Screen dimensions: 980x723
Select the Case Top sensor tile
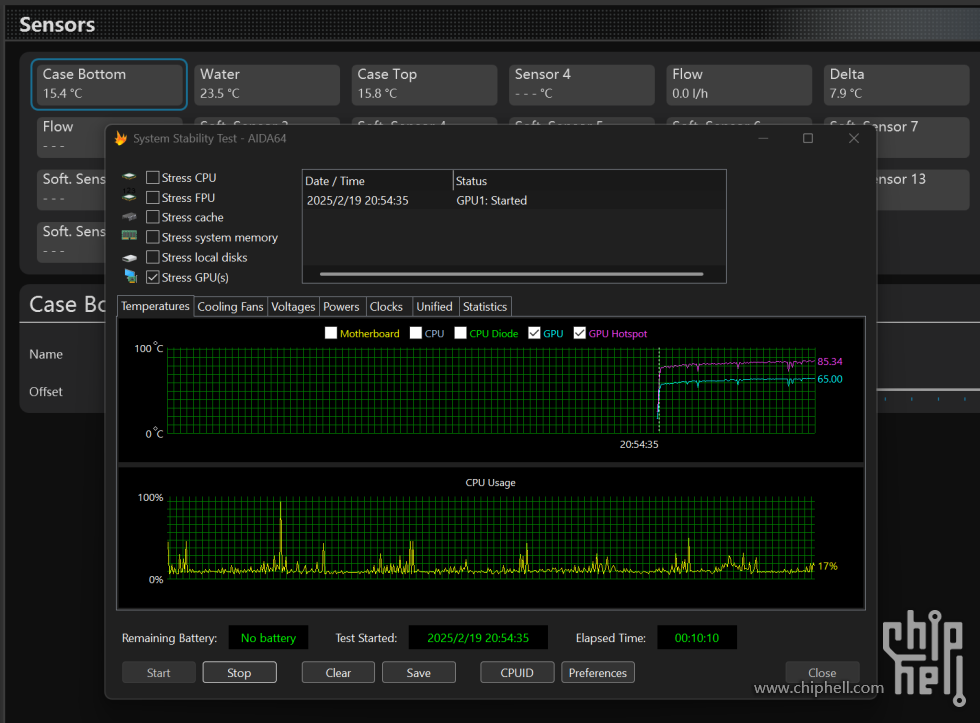tap(424, 84)
